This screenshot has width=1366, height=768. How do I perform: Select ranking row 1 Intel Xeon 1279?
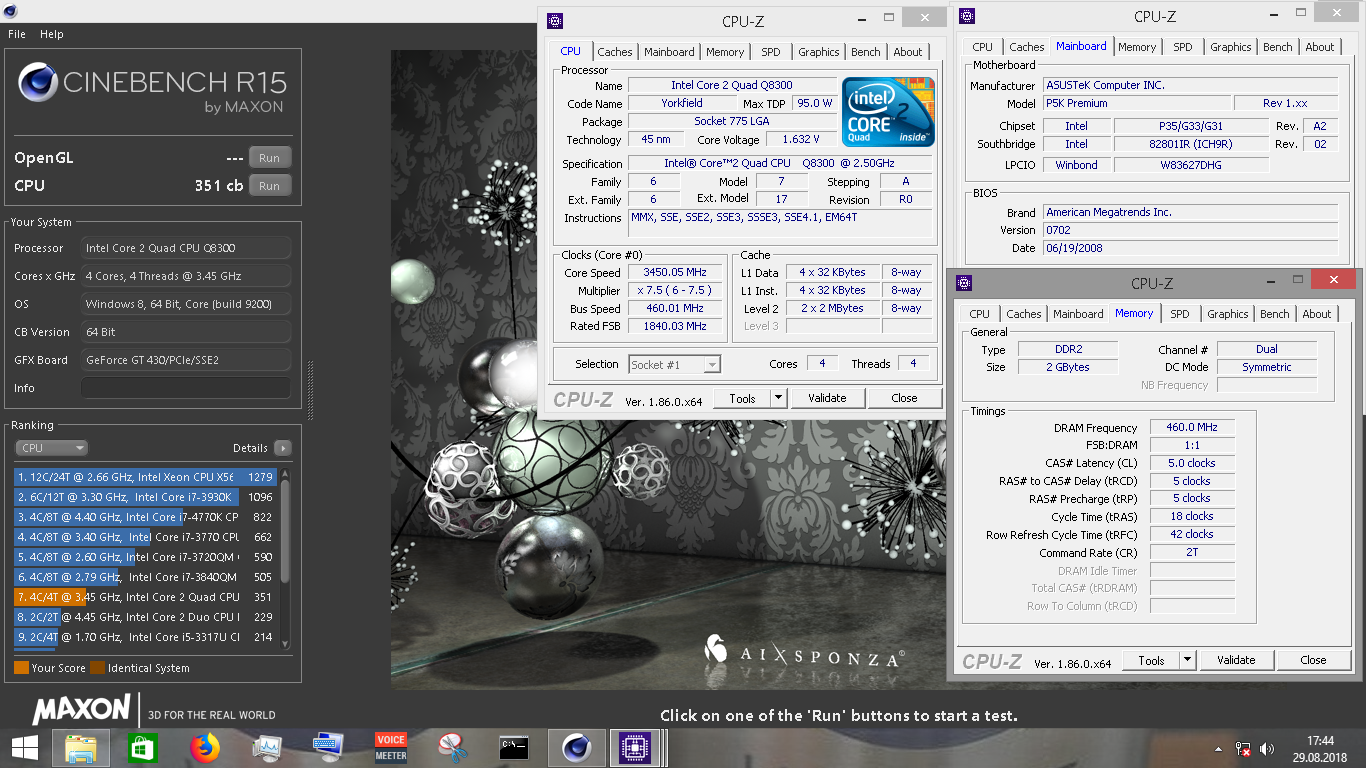coord(147,477)
